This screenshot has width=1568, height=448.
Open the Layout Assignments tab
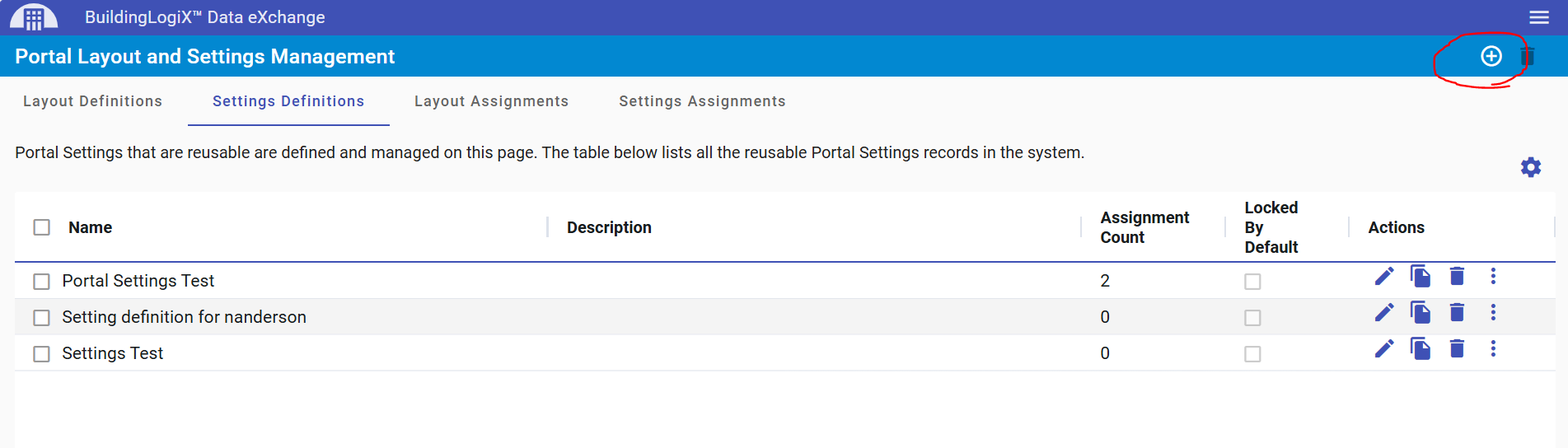492,101
